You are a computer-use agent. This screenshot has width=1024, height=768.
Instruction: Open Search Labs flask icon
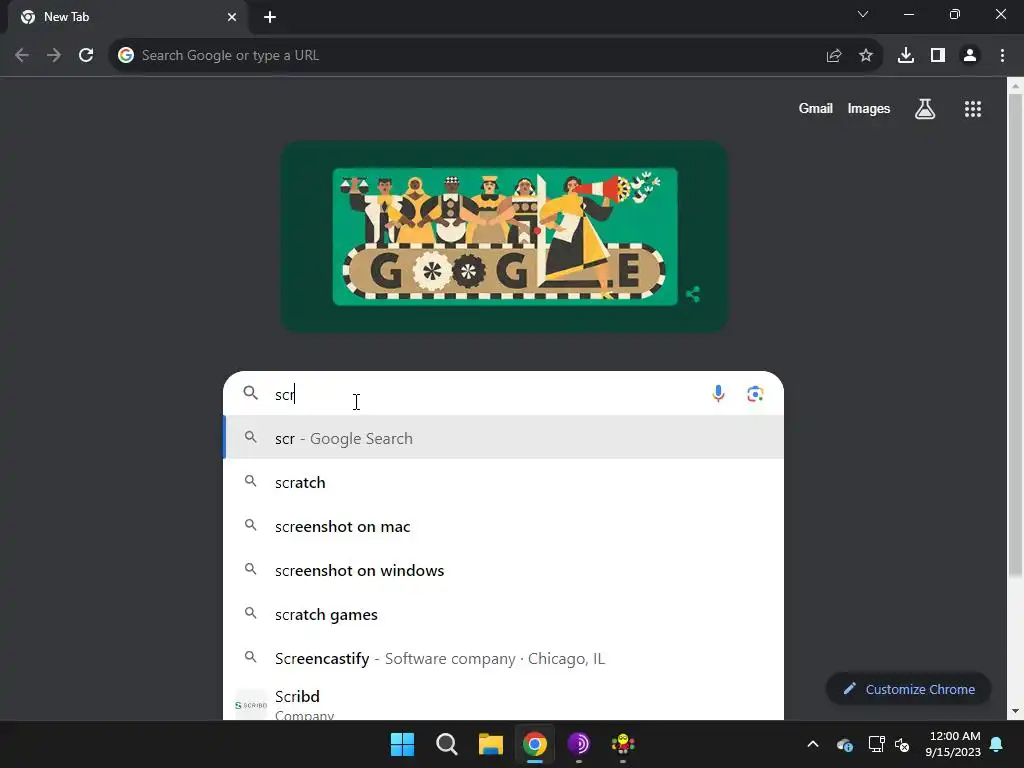coord(925,109)
